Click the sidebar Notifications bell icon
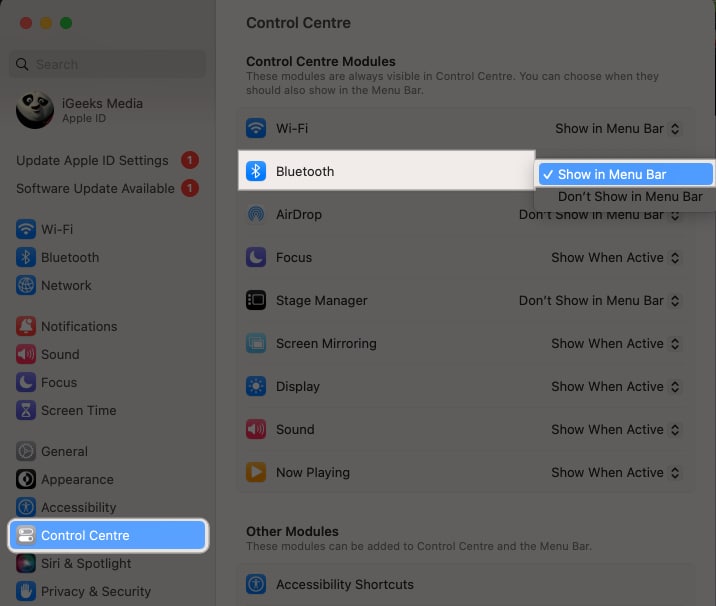This screenshot has width=716, height=606. [x=26, y=326]
